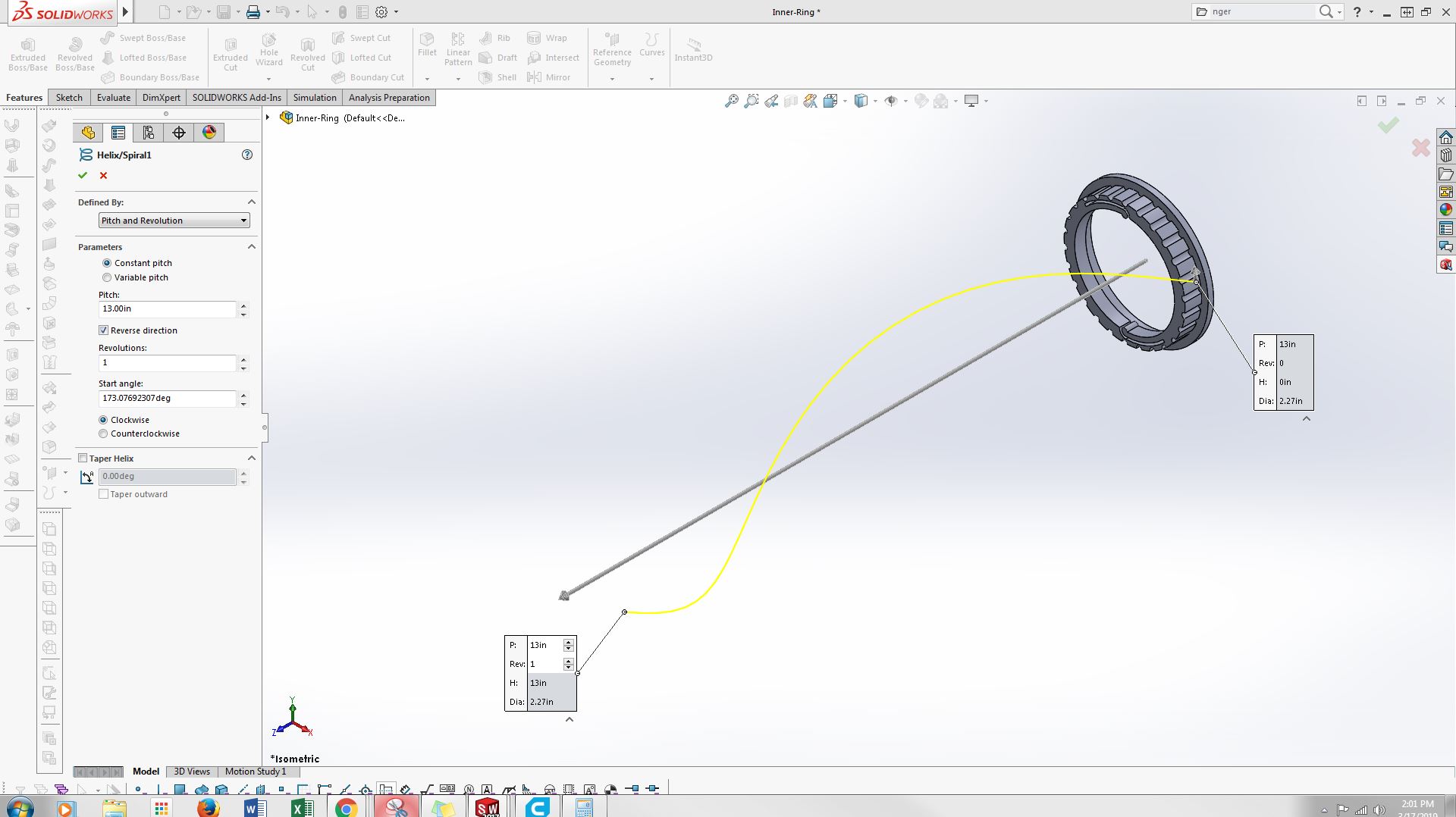Open the Analysis Preparation tab
Image resolution: width=1456 pixels, height=817 pixels.
click(389, 98)
